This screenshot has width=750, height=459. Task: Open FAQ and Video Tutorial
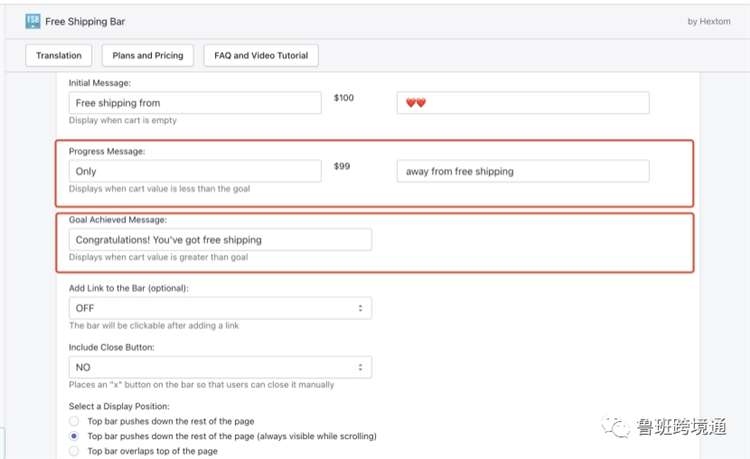tap(261, 55)
